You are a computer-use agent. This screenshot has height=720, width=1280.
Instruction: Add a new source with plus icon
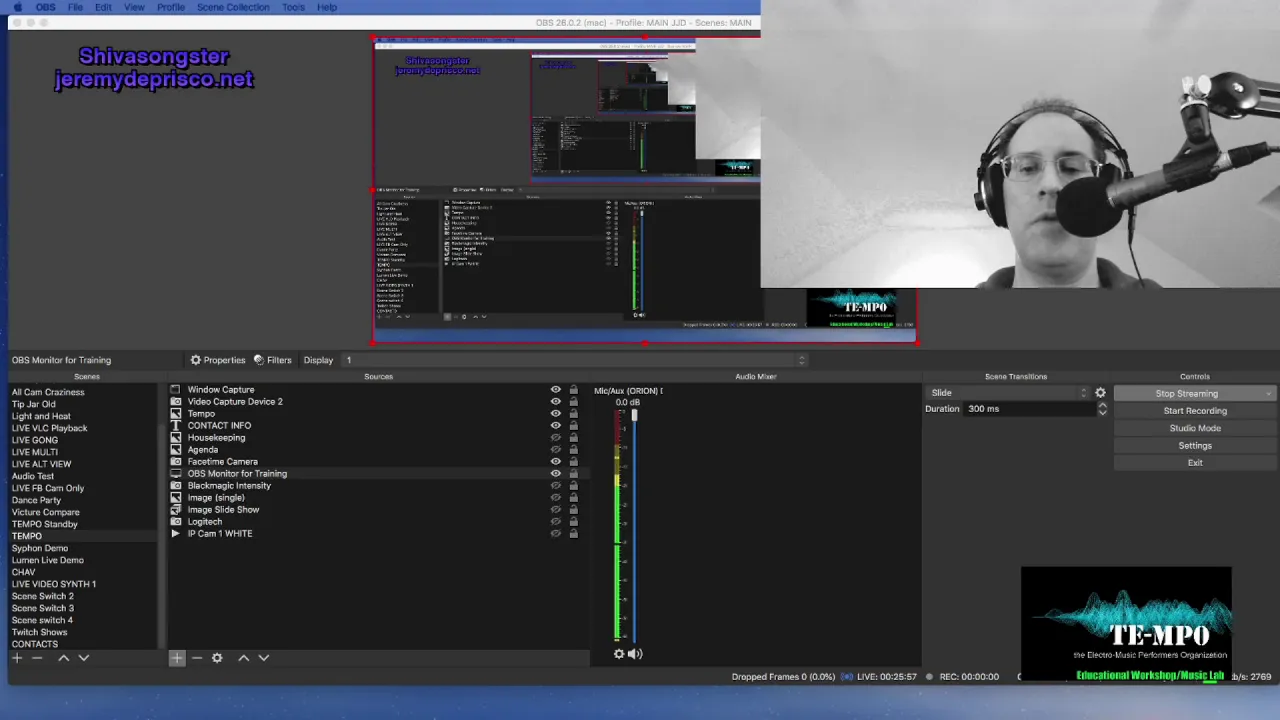click(177, 658)
